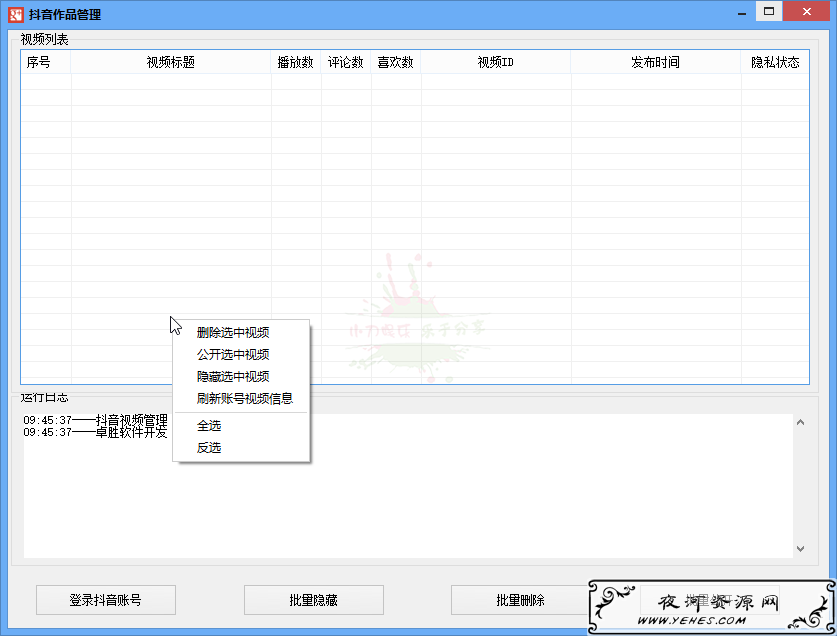
Task: Click the 批量删除 button
Action: 520,600
